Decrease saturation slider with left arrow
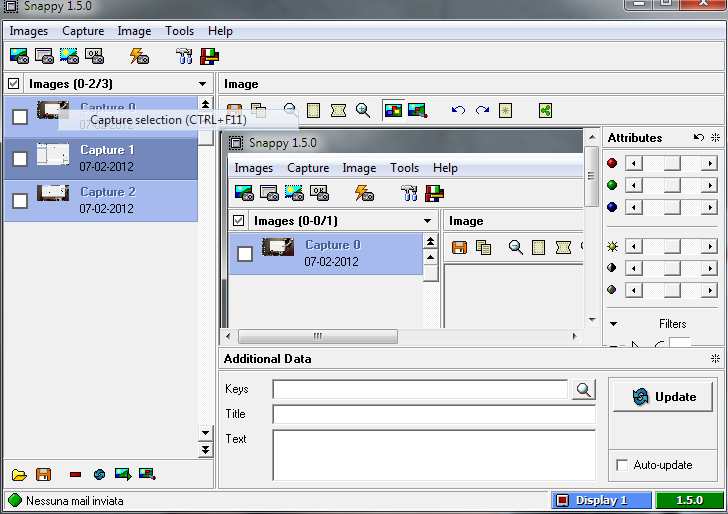 click(634, 290)
